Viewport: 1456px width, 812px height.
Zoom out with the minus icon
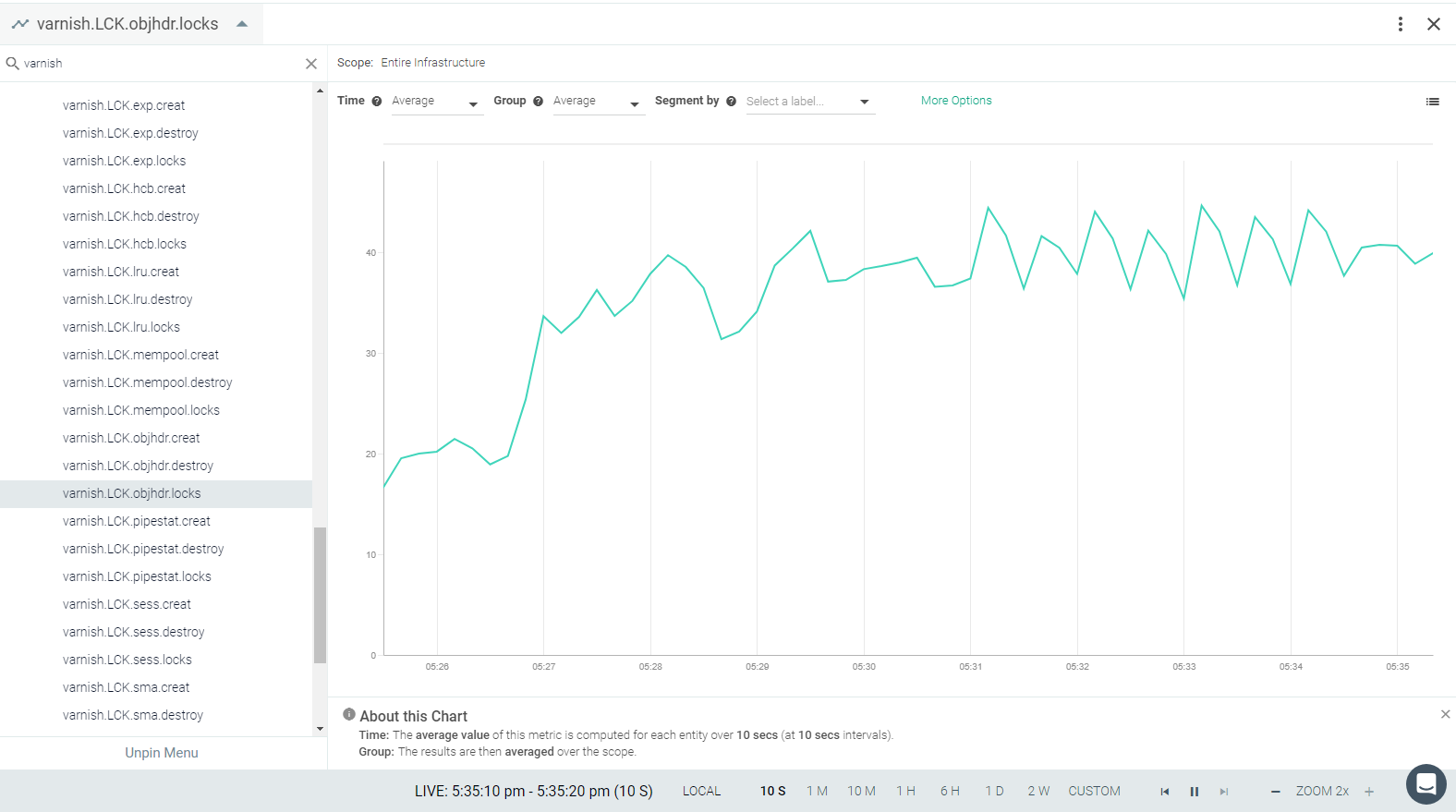[1276, 792]
